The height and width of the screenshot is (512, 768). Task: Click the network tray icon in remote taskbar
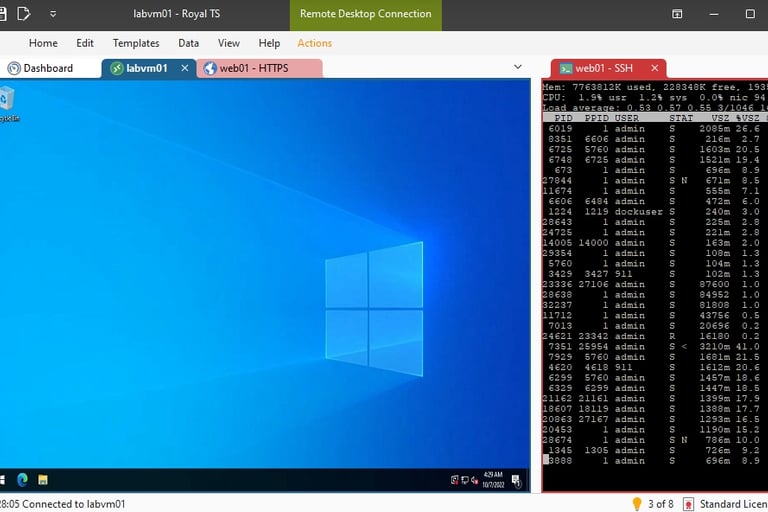[465, 480]
